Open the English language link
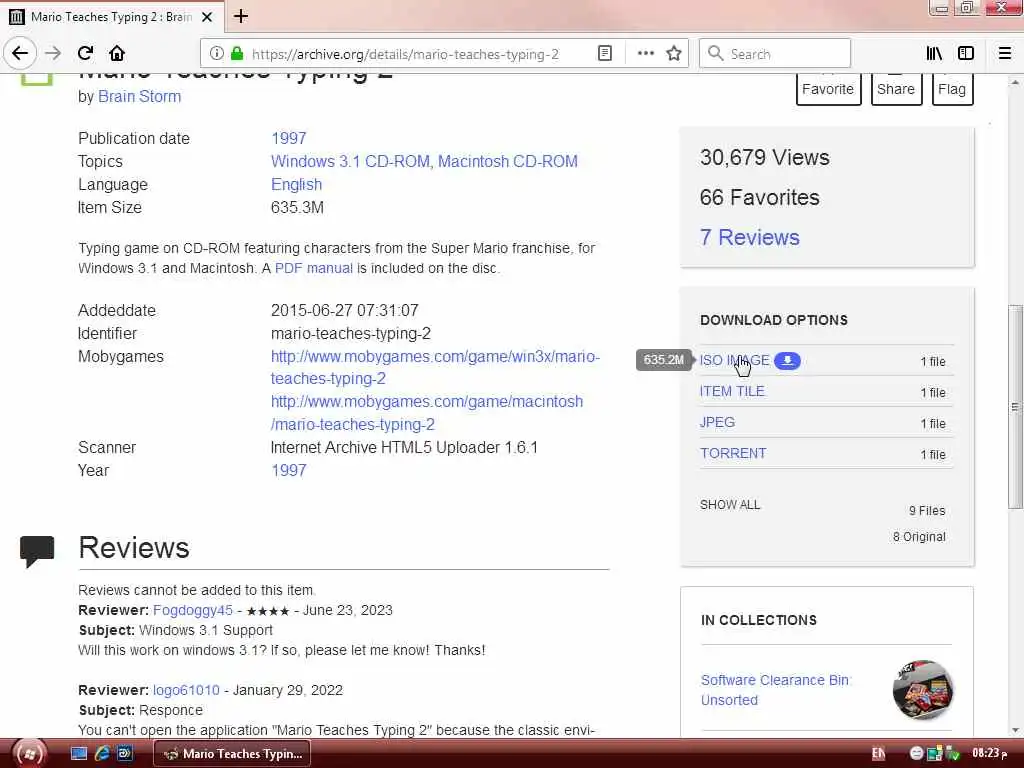 [x=296, y=185]
